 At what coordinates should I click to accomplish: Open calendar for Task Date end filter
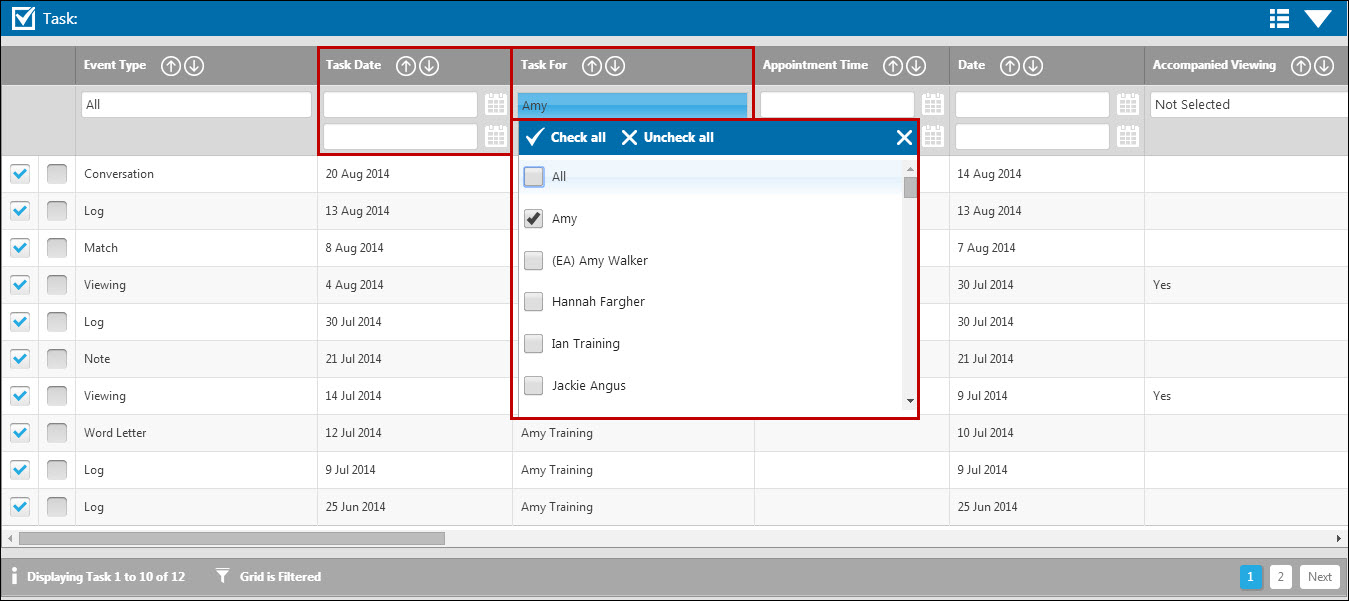pyautogui.click(x=496, y=136)
